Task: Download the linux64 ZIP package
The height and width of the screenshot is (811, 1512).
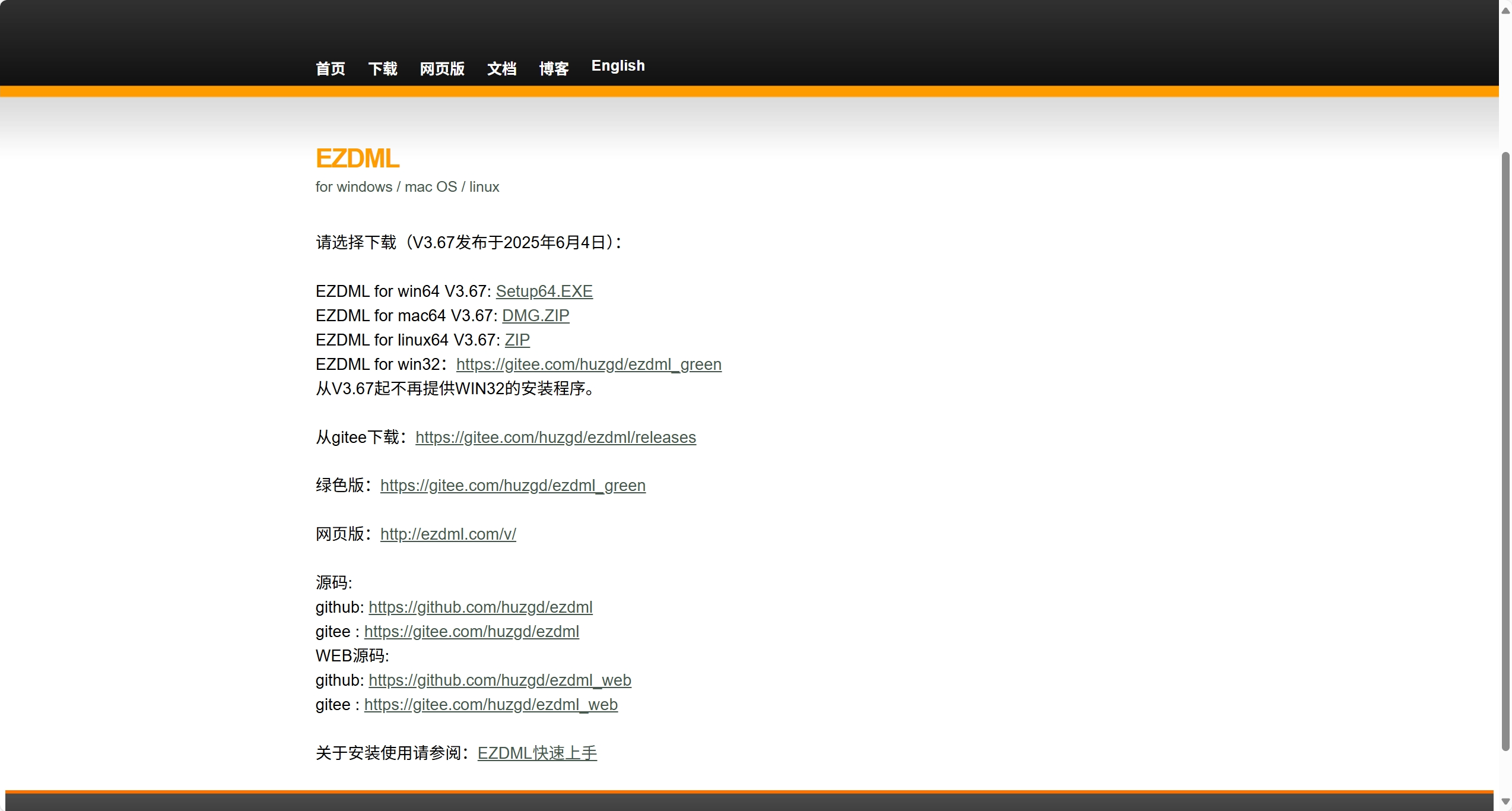Action: click(x=517, y=340)
